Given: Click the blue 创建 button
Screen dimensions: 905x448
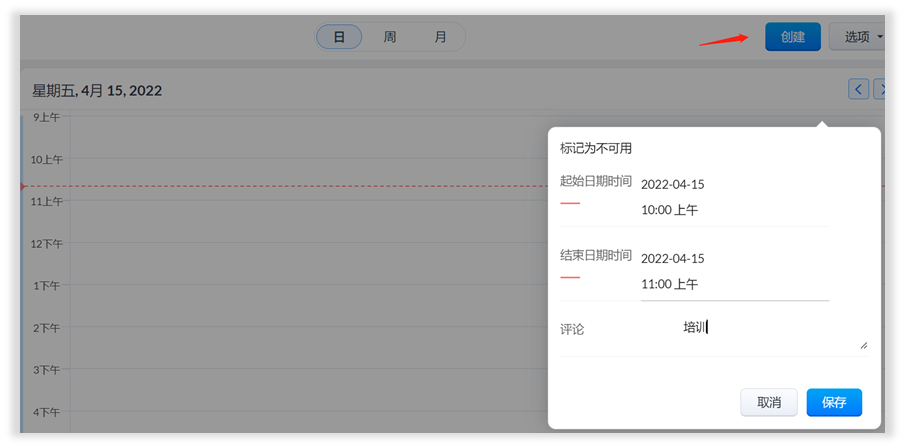Looking at the screenshot, I should click(x=792, y=37).
